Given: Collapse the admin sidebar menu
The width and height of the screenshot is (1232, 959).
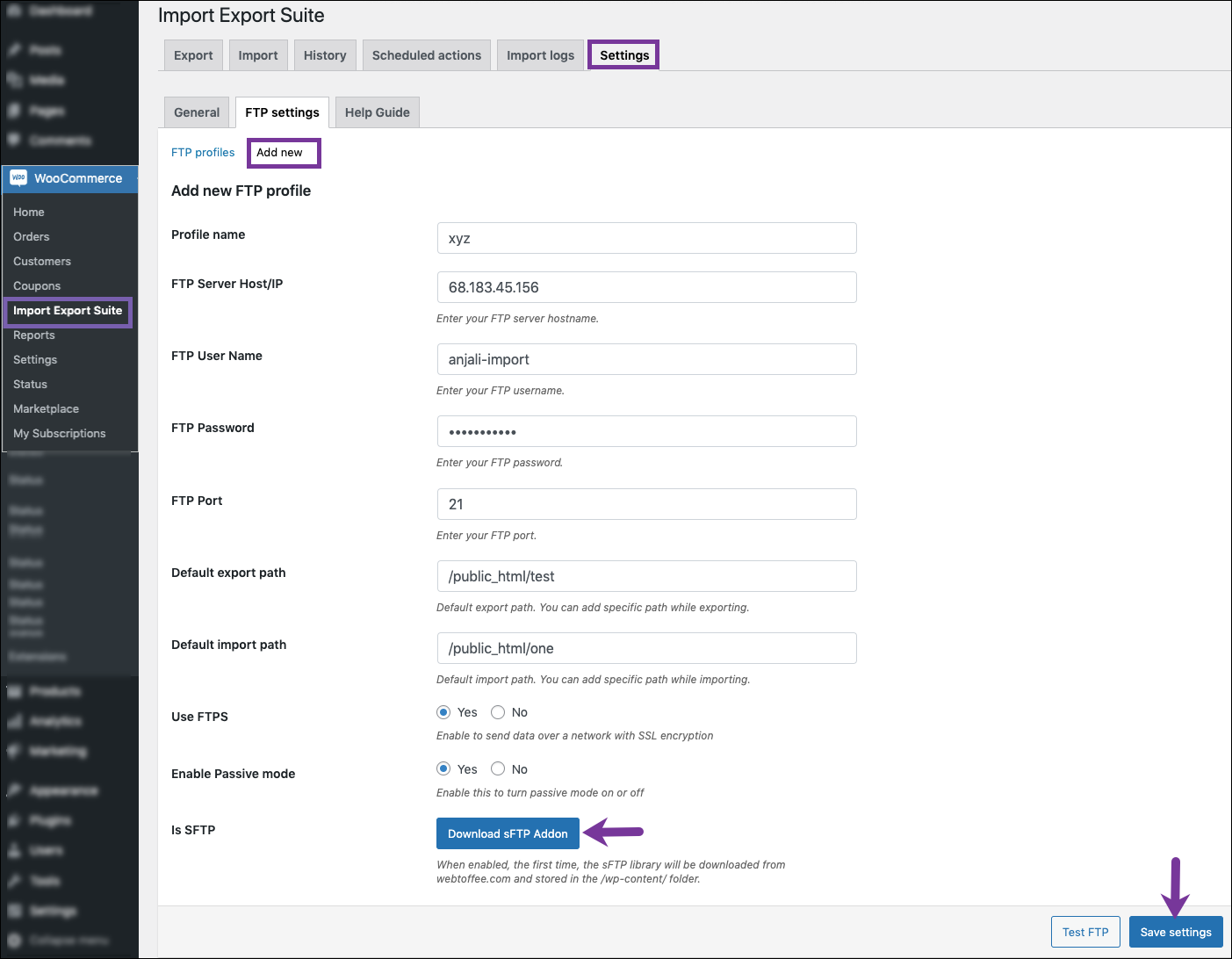Looking at the screenshot, I should pyautogui.click(x=14, y=940).
